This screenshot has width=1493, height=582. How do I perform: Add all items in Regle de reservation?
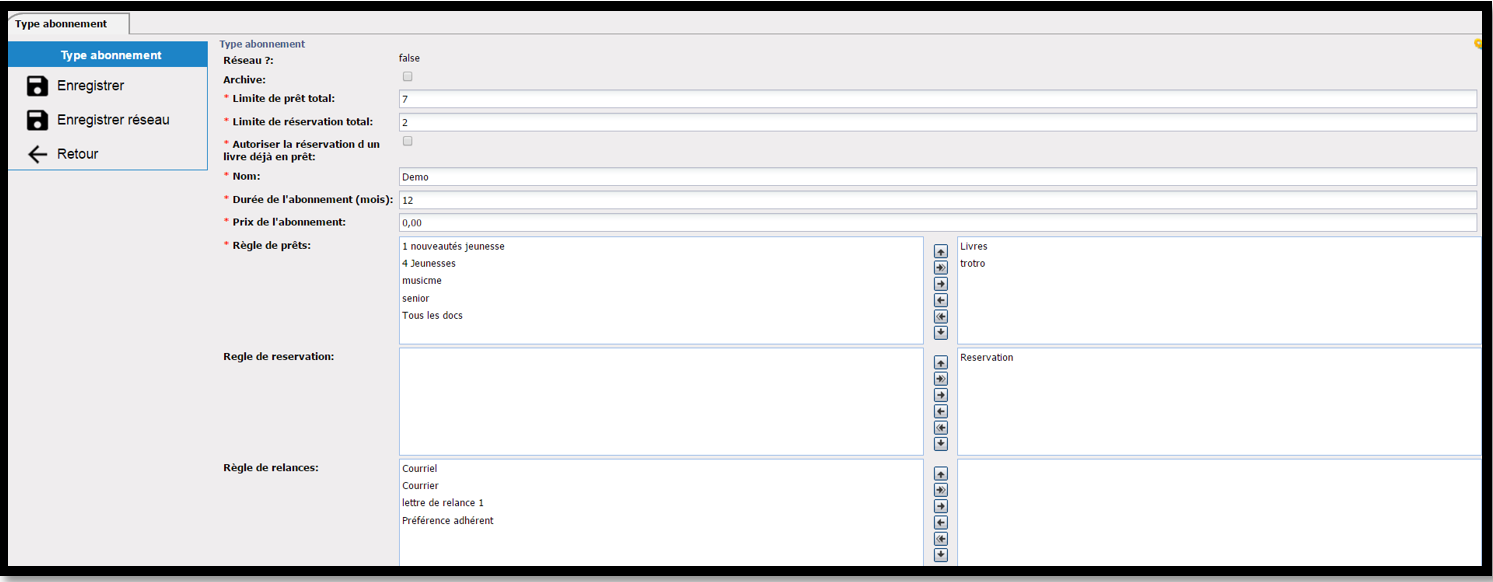pyautogui.click(x=940, y=379)
